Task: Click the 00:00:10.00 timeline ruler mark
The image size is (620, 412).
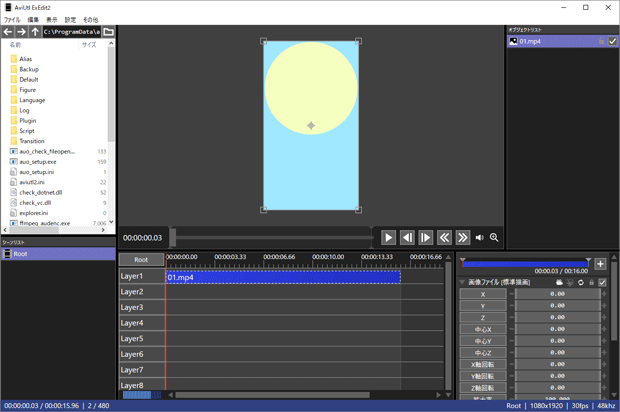Action: pos(328,257)
